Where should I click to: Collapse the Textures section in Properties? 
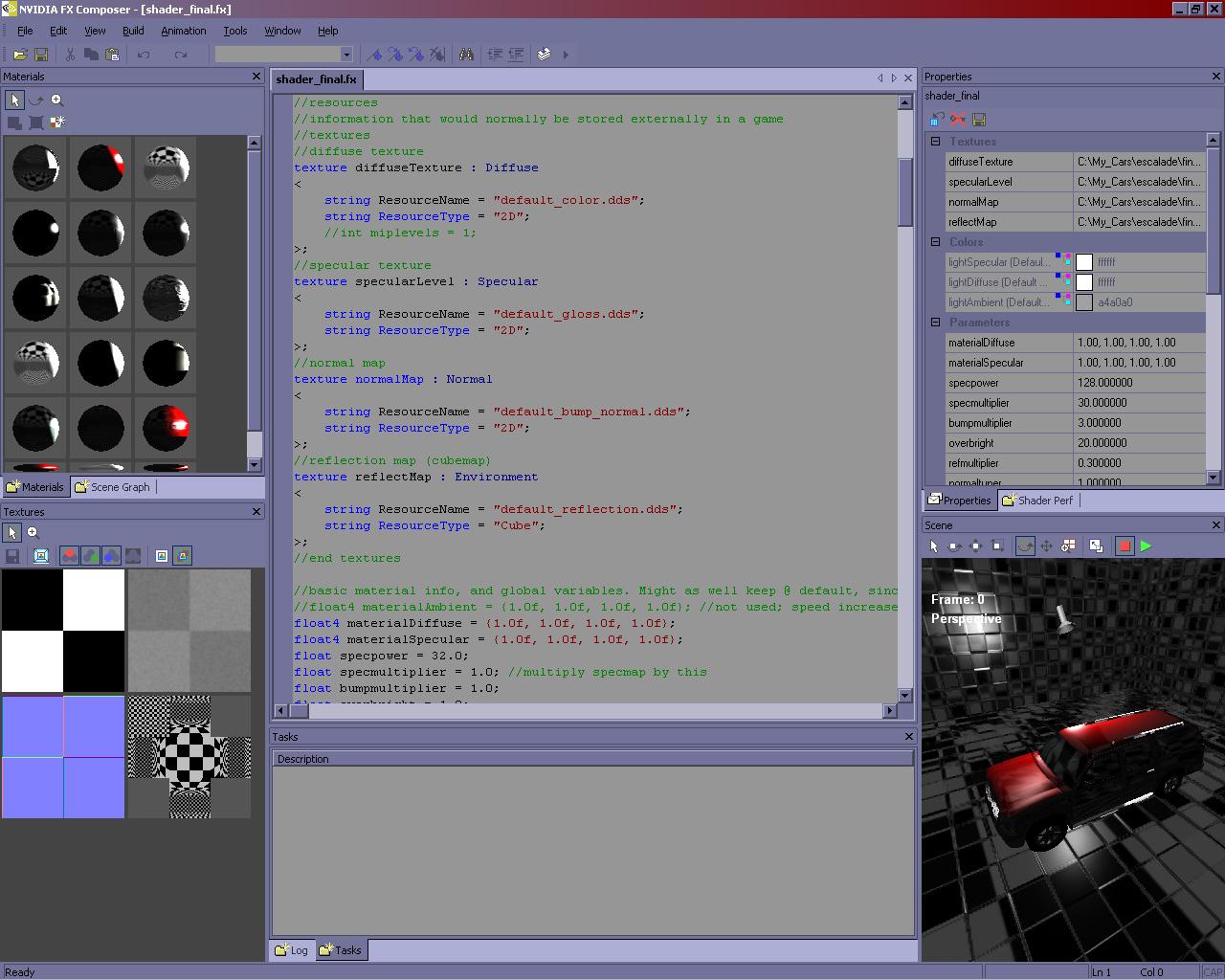tap(935, 142)
